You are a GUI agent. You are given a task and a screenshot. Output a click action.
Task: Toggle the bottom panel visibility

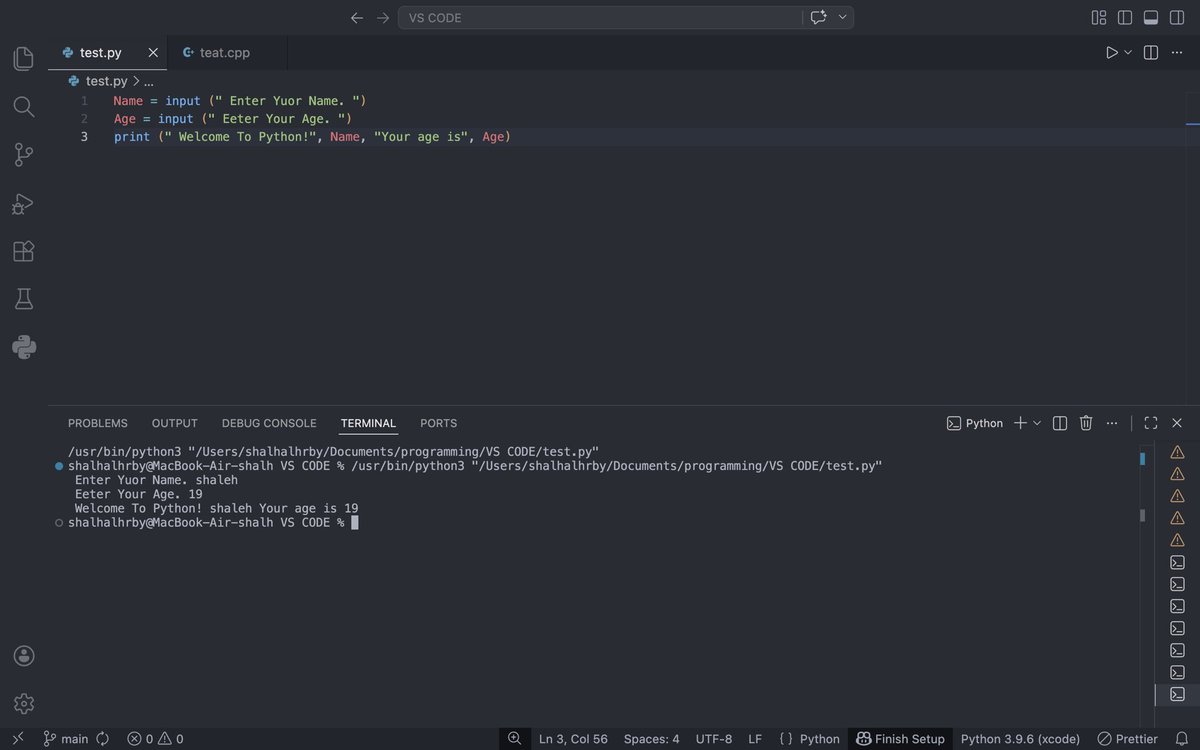[x=1151, y=18]
